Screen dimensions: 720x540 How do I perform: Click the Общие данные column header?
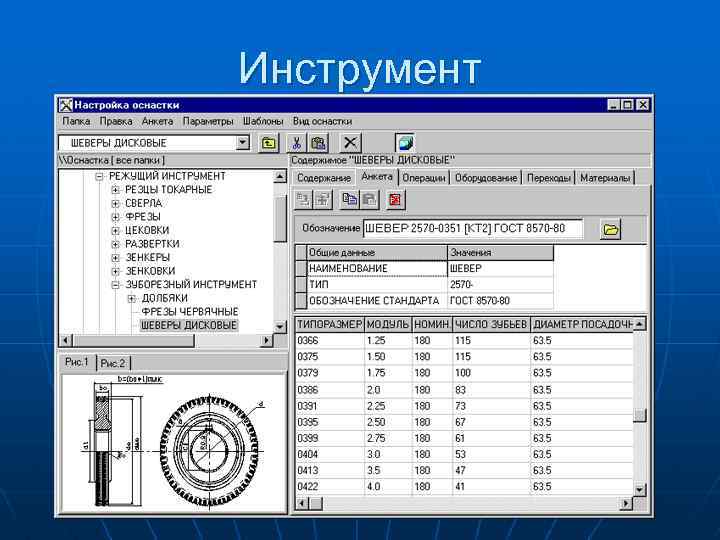tap(377, 253)
